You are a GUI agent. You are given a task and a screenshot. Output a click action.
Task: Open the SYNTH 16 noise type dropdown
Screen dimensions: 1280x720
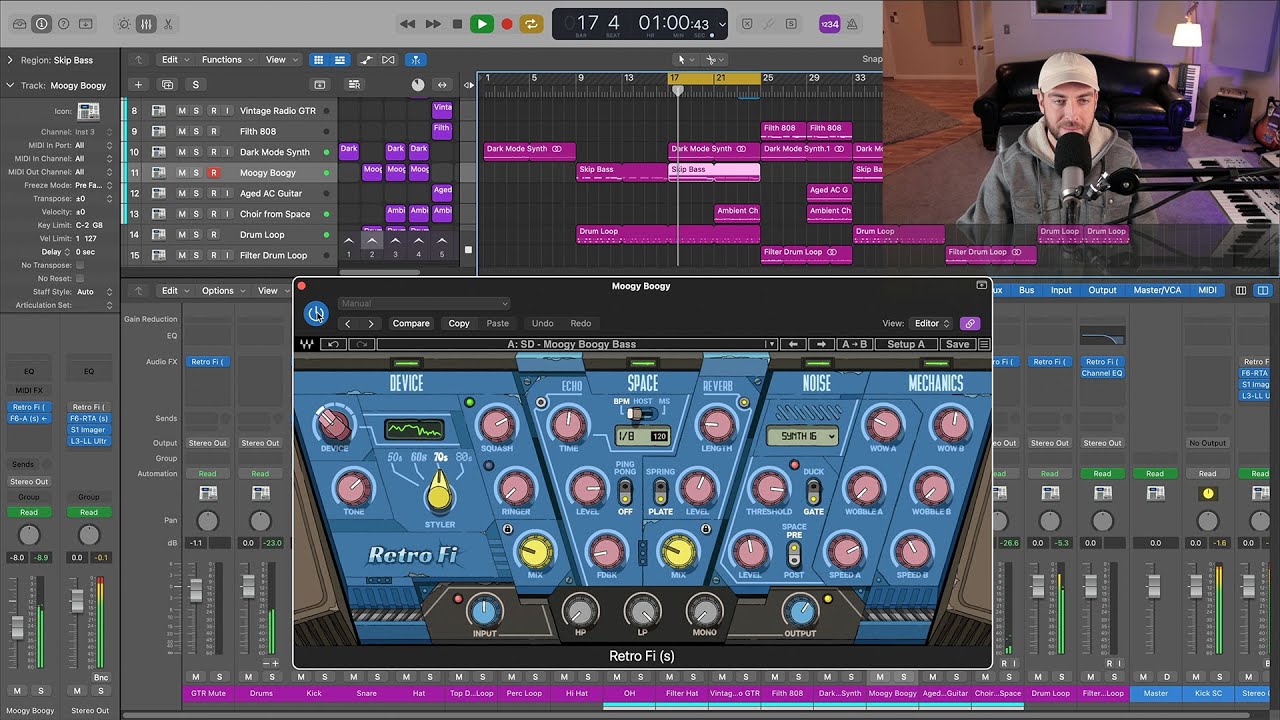click(802, 436)
